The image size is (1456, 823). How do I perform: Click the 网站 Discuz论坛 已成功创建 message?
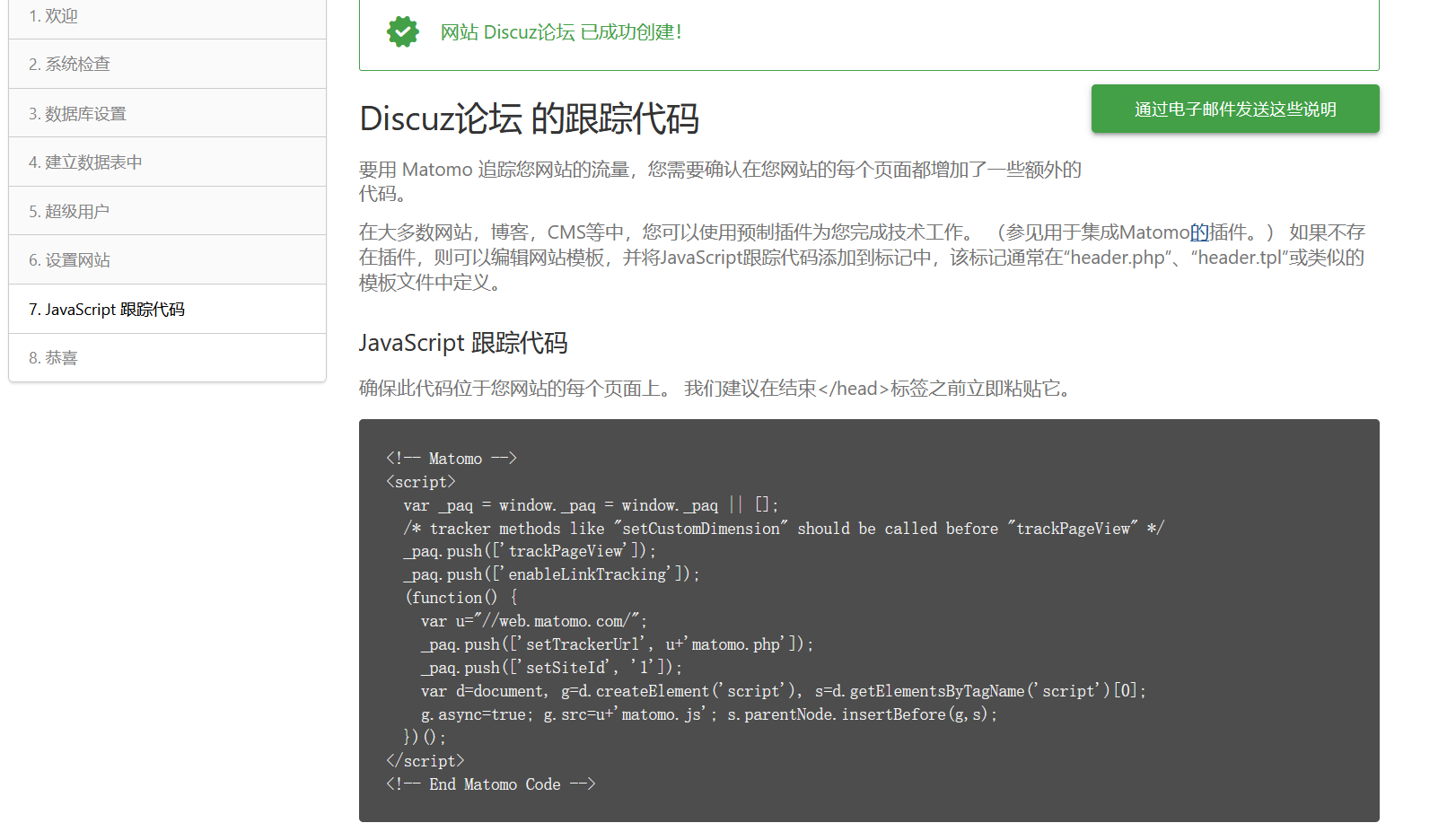[561, 32]
